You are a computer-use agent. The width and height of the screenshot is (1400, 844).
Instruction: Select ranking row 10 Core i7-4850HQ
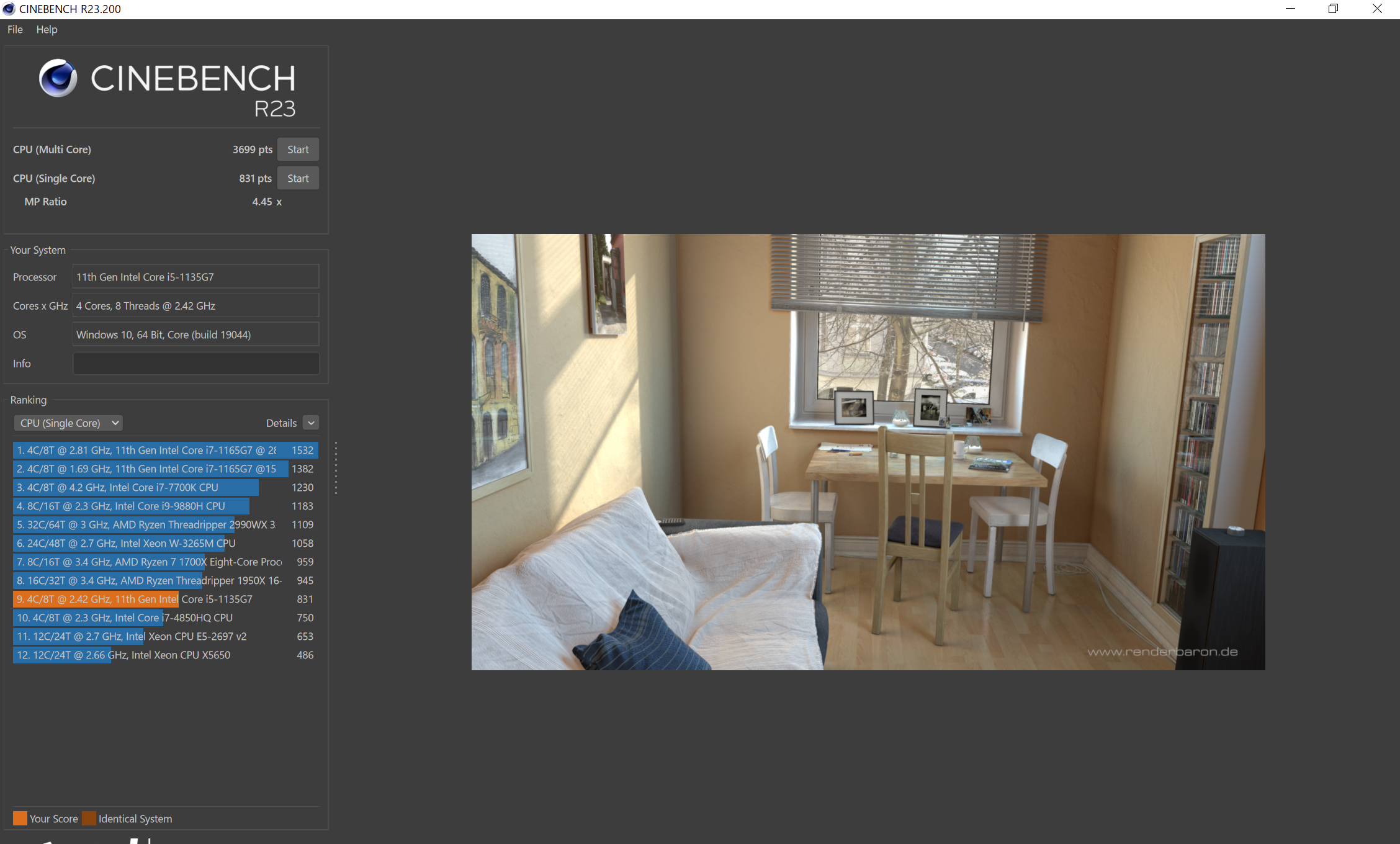click(x=166, y=618)
